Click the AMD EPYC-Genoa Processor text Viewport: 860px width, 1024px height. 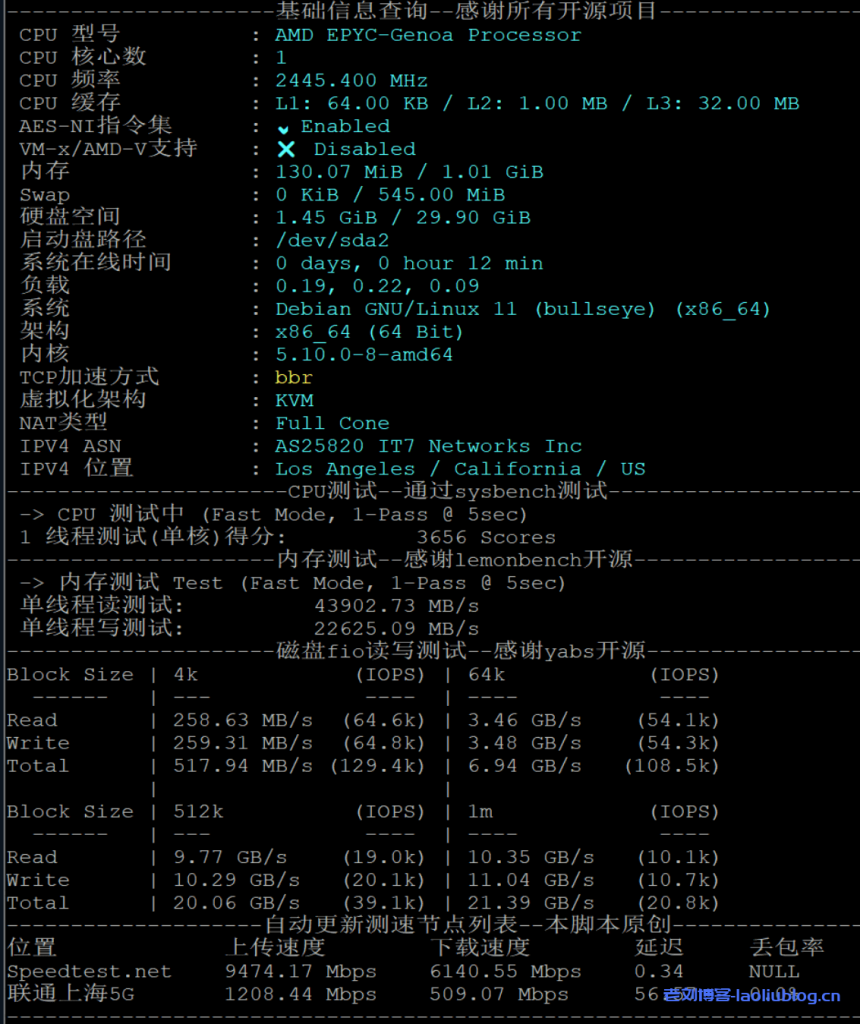tap(428, 35)
